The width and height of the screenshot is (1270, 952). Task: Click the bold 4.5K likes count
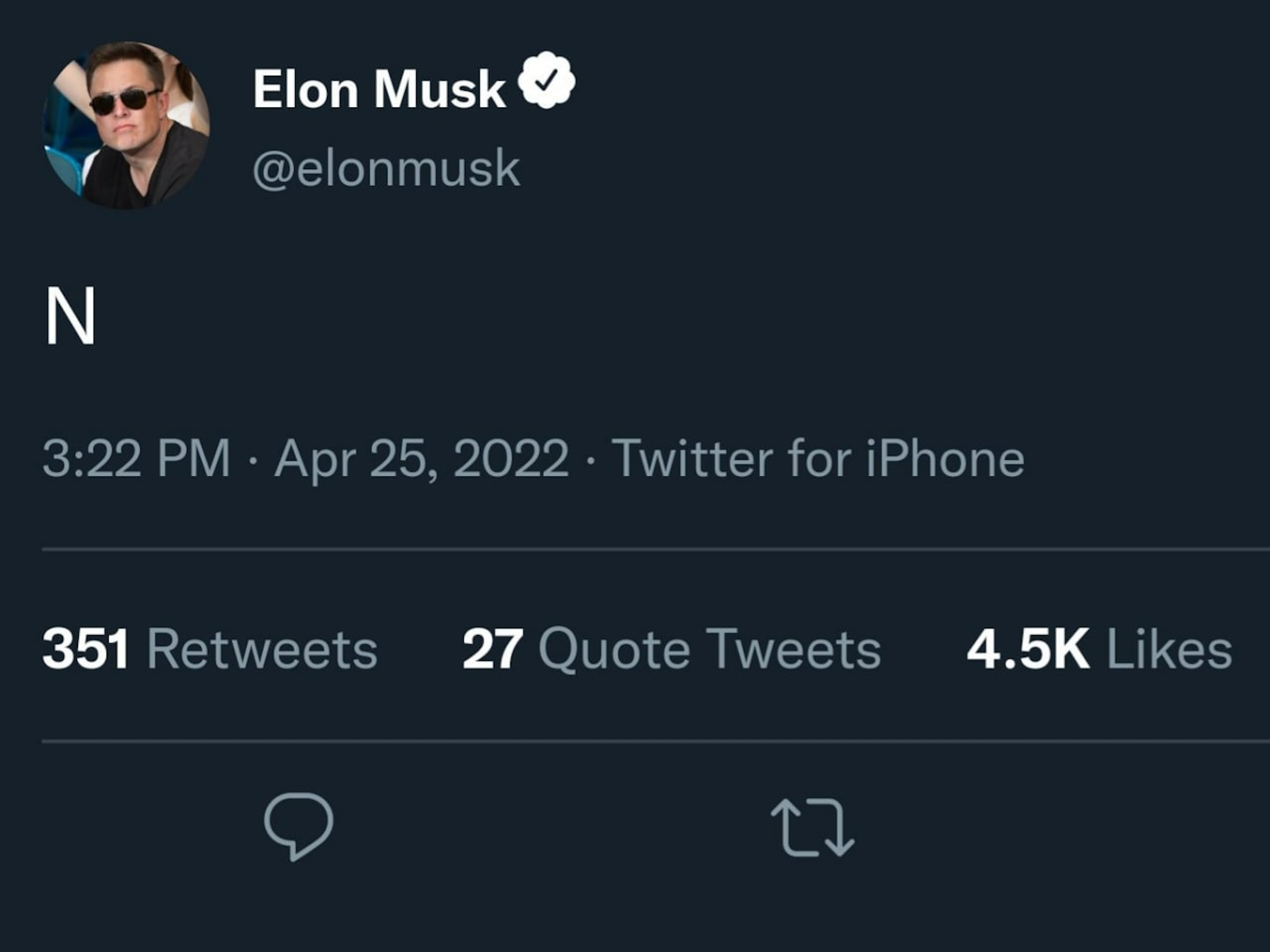(1028, 649)
